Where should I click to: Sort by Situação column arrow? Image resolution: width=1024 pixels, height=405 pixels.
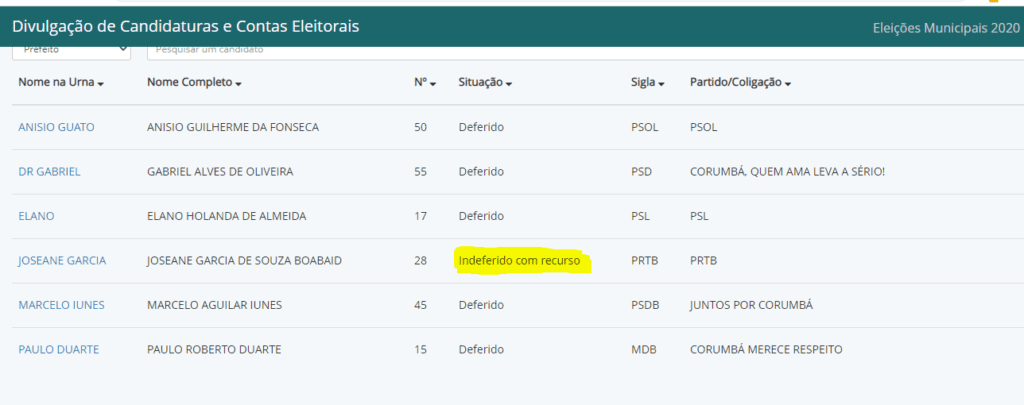(509, 84)
